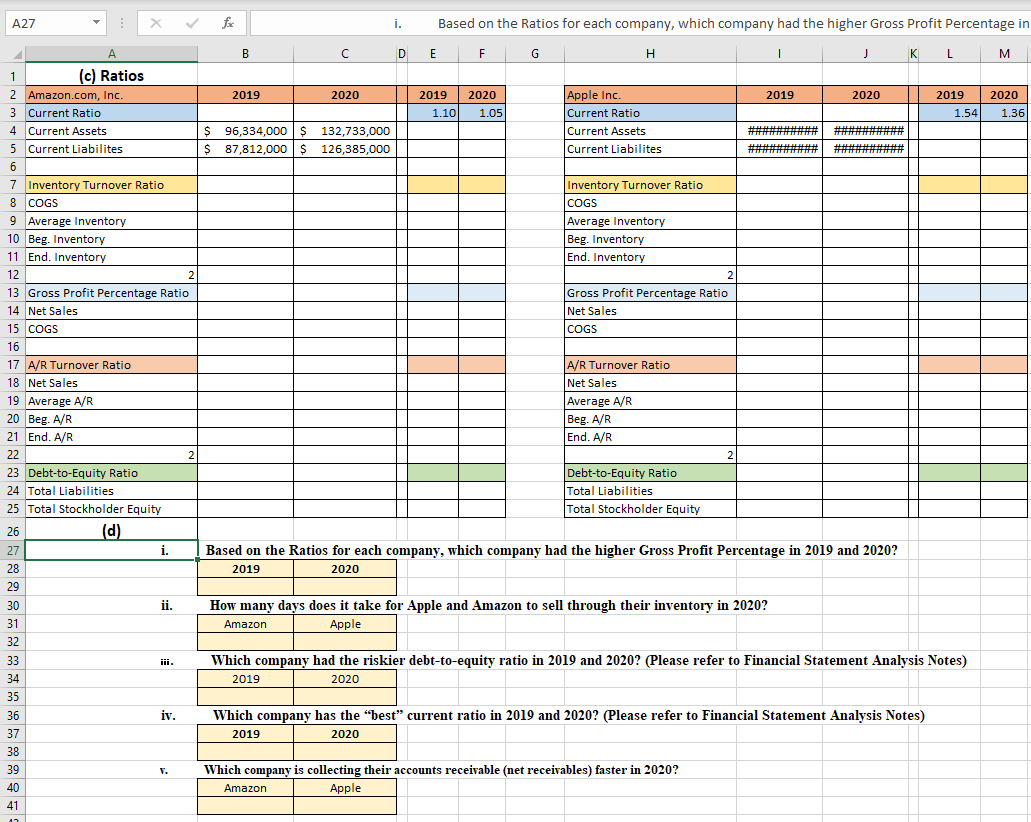Click Apple 'Debt-to-Equity Ratio' label
1031x822 pixels.
pos(650,473)
